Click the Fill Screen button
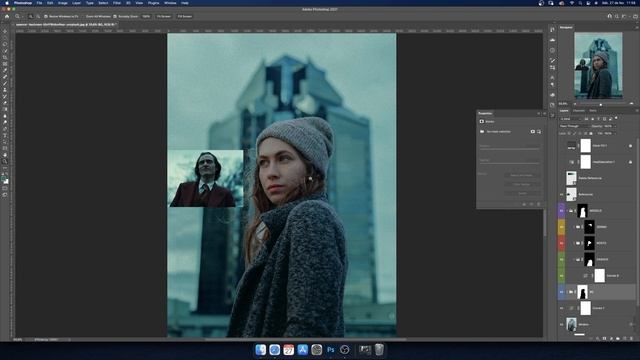Viewport: 640px width, 360px height. (x=185, y=16)
